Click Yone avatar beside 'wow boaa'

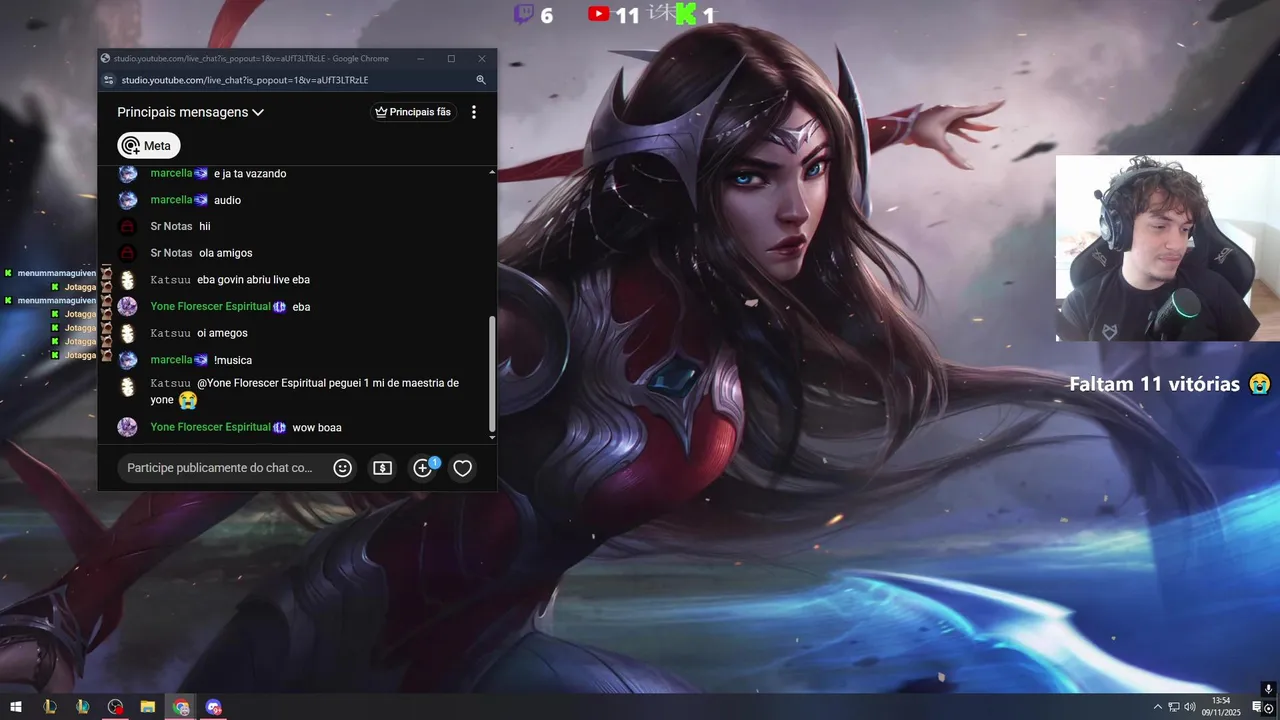click(128, 427)
